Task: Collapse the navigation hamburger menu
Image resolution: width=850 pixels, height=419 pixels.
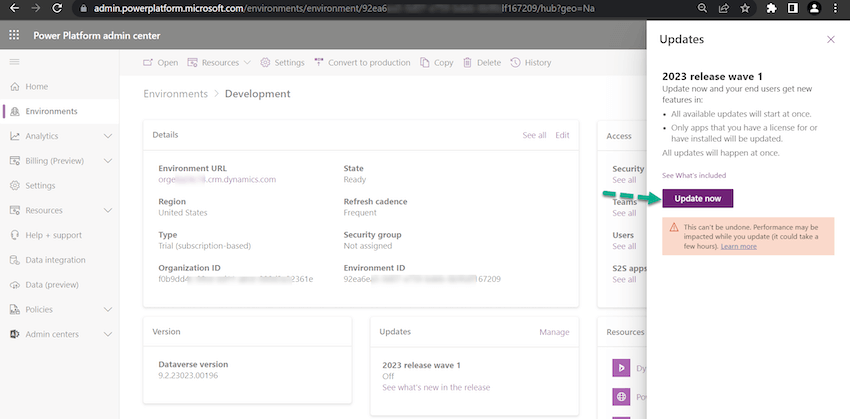Action: pos(15,62)
